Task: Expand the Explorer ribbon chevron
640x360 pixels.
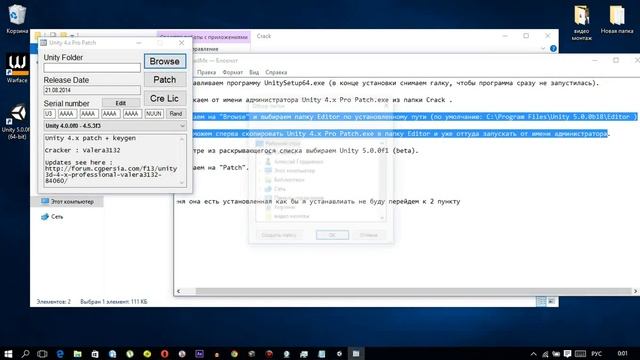Action: click(x=543, y=49)
